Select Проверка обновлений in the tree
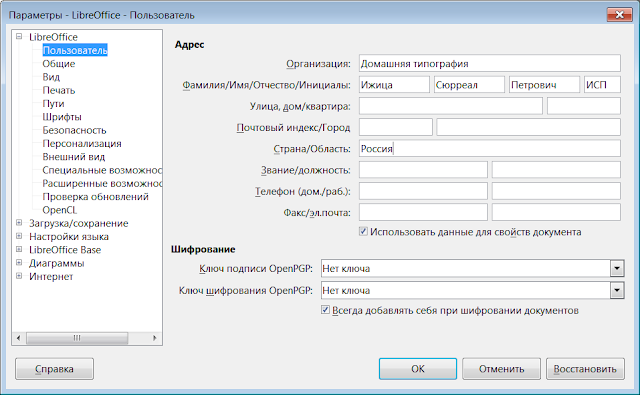The width and height of the screenshot is (640, 395). [x=96, y=197]
